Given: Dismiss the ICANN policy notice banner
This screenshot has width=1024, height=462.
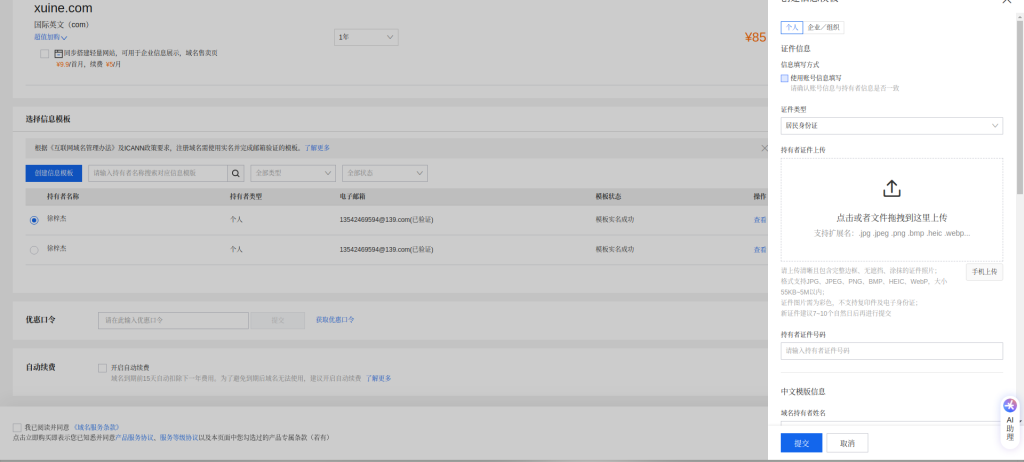Looking at the screenshot, I should tap(764, 147).
